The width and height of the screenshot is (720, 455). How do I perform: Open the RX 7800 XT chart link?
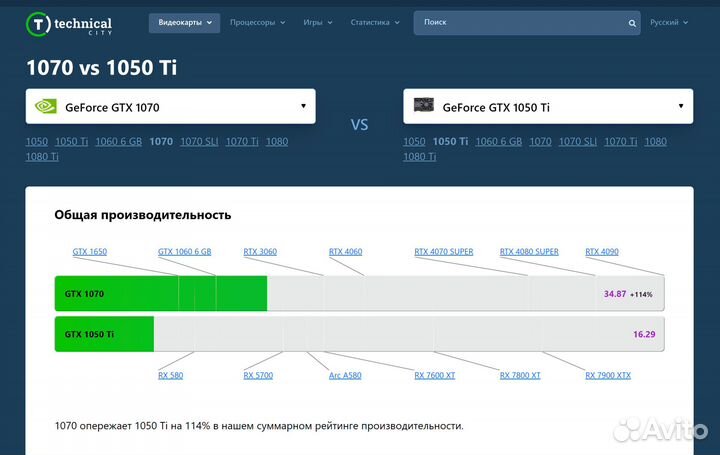[520, 375]
